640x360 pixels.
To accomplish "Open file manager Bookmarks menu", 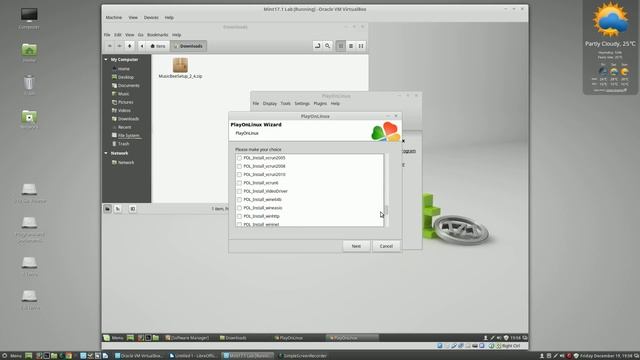I will 158,35.
